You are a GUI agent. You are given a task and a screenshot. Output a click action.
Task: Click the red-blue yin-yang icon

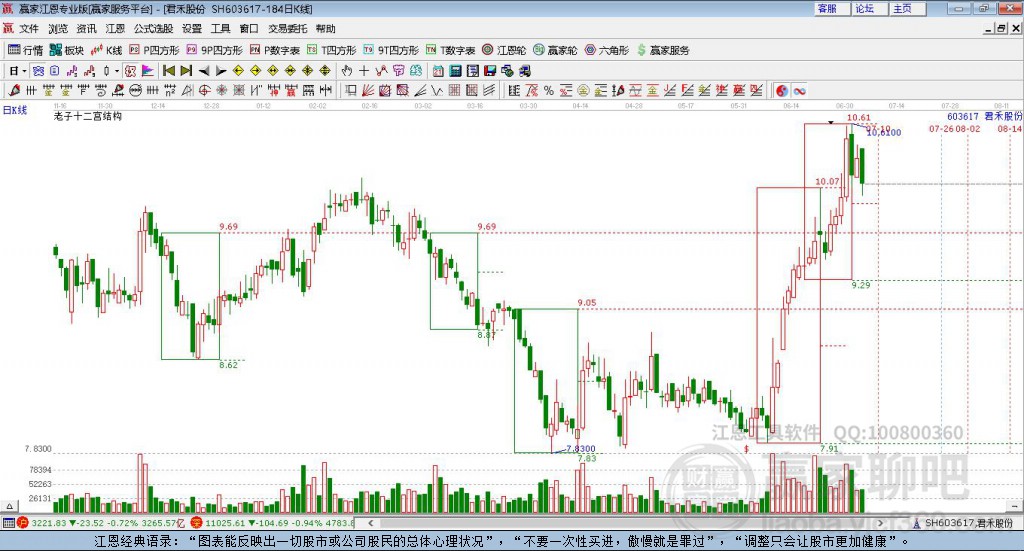pyautogui.click(x=782, y=91)
